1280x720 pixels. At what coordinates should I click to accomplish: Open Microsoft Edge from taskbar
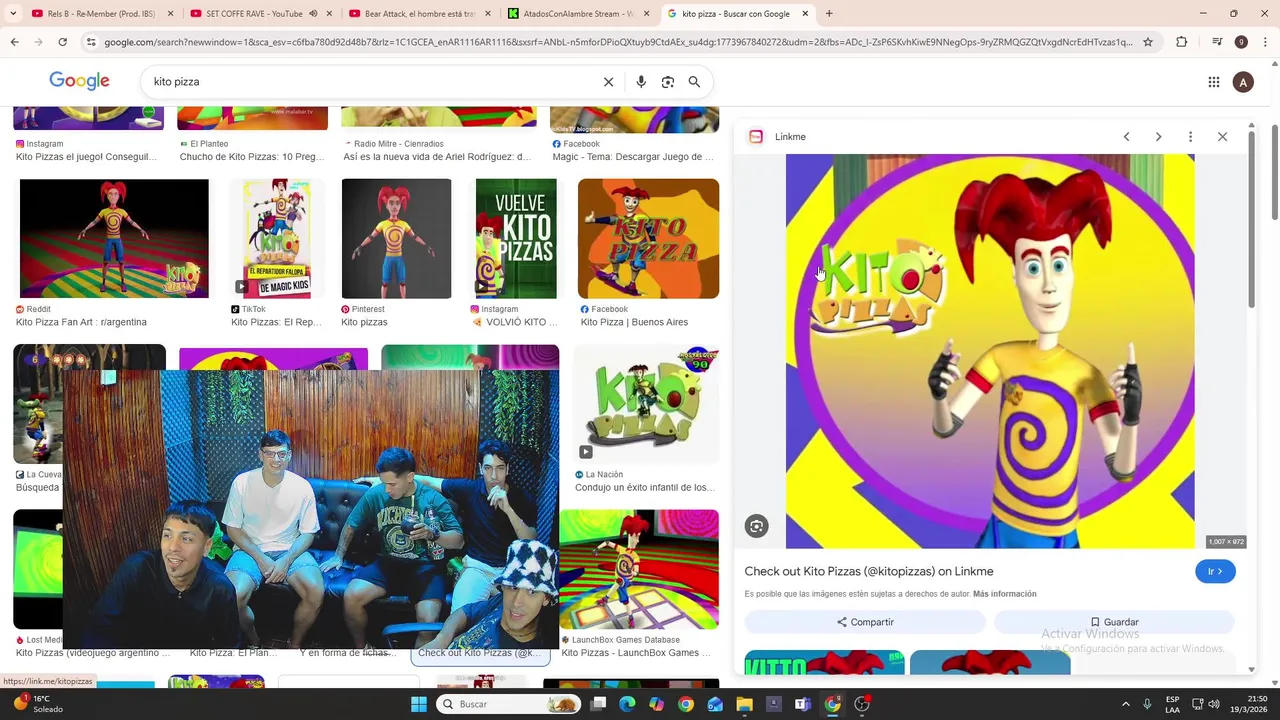[x=627, y=704]
